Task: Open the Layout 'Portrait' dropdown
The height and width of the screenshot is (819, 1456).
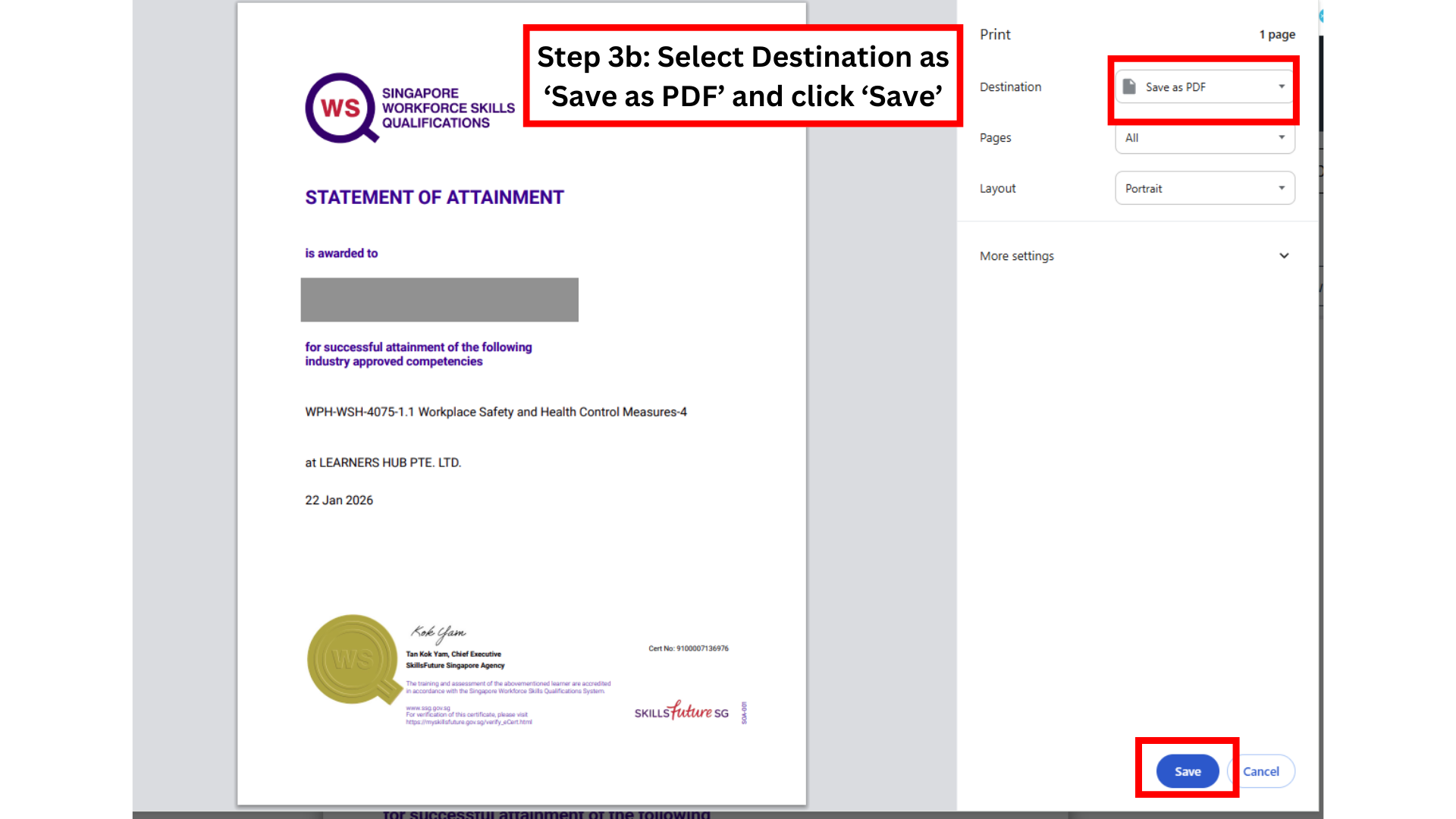Action: 1205,188
